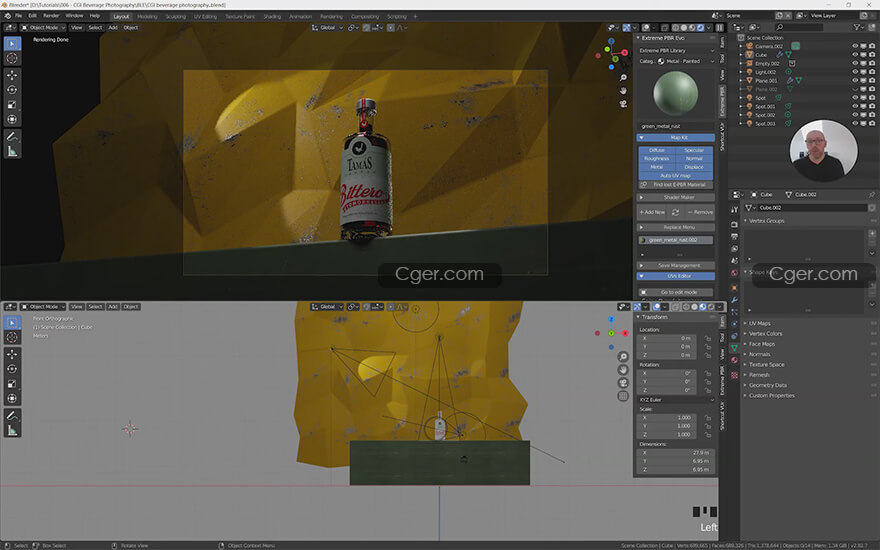Open Object Mode dropdown in top viewport

pos(43,28)
